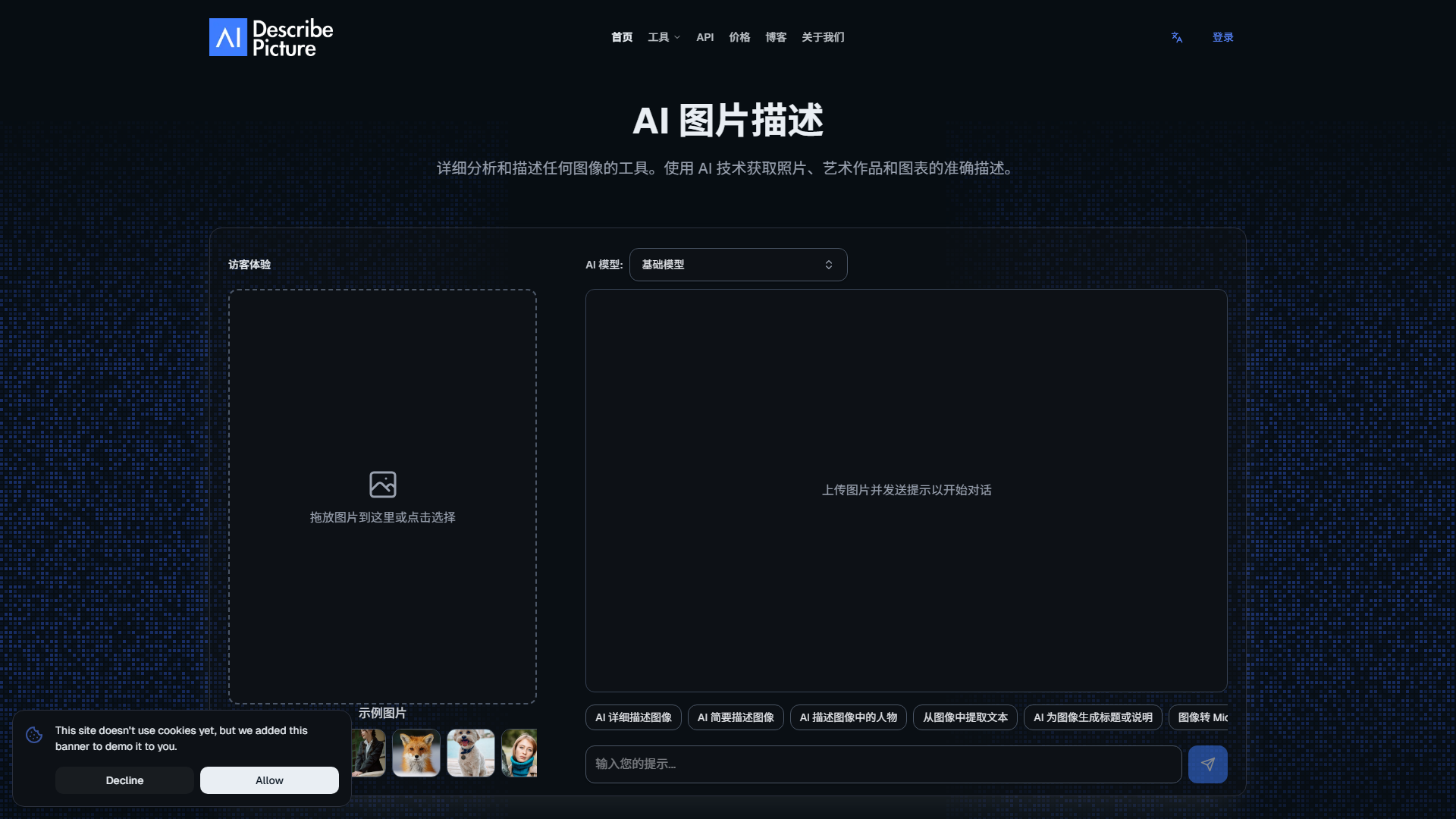Click the "AI 为图像生成标题或说明" chip
This screenshot has width=1456, height=819.
pyautogui.click(x=1092, y=717)
